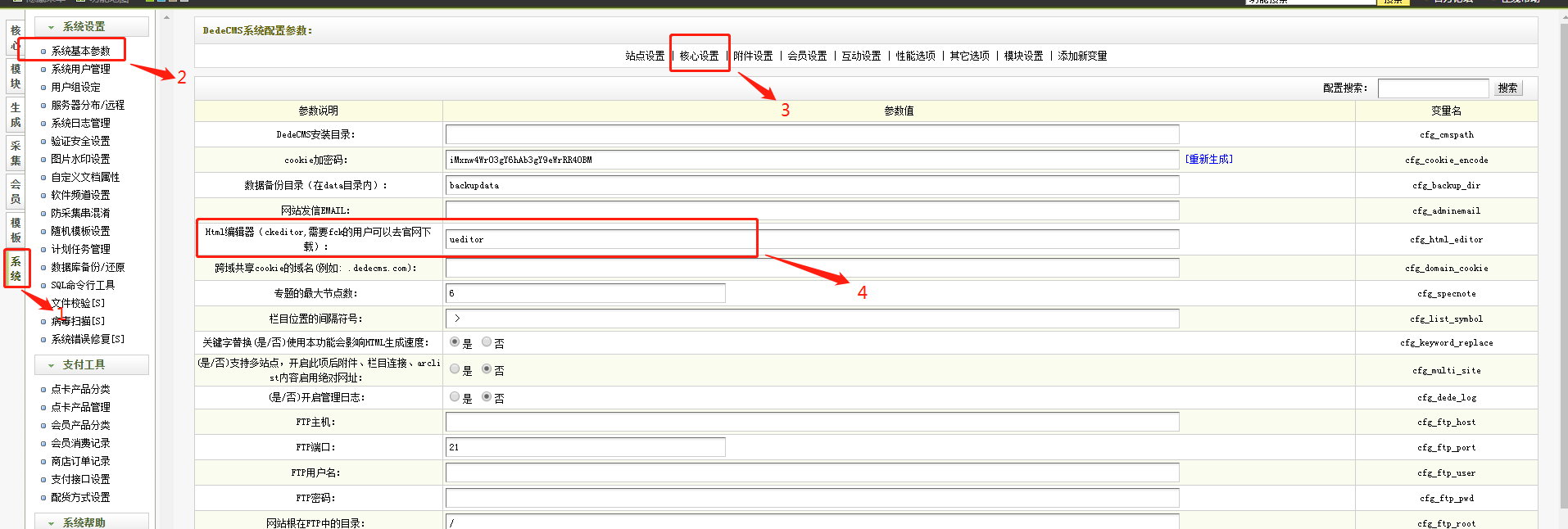Switch to 其它选项 tab
The height and width of the screenshot is (529, 1568).
click(x=969, y=56)
